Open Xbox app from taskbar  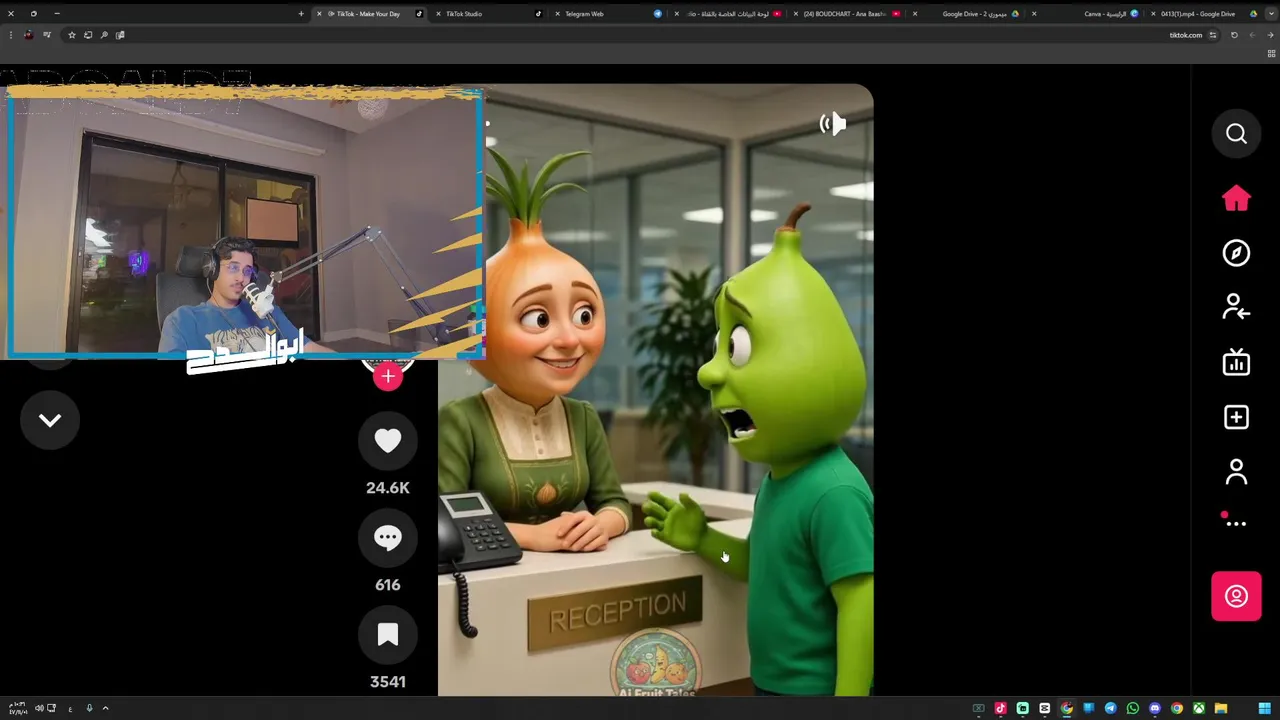pos(1198,709)
